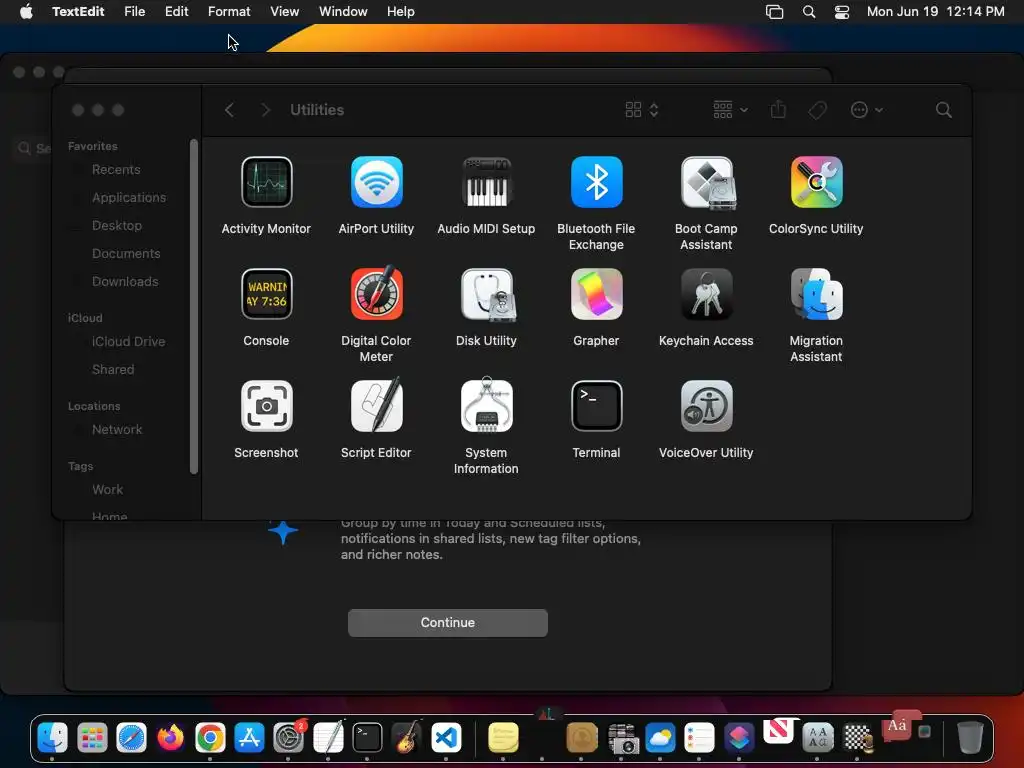Open the Grapher app
Screen dimensions: 1024x768
point(596,294)
